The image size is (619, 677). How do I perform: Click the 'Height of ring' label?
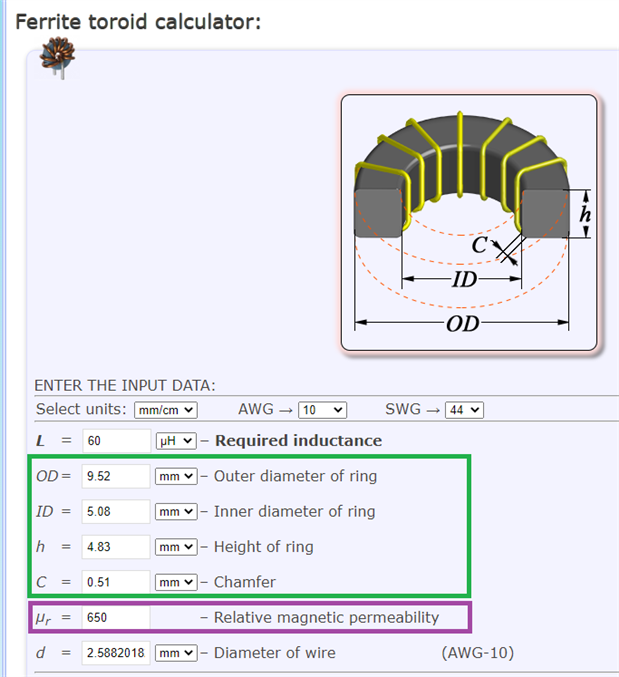click(263, 547)
